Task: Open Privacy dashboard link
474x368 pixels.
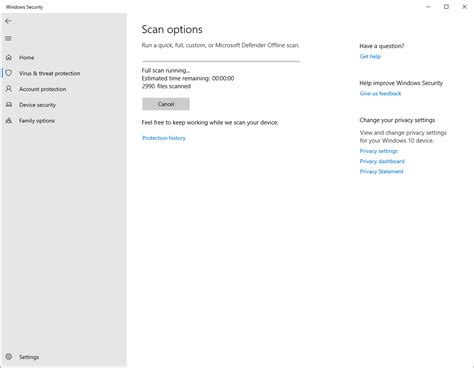Action: point(382,161)
